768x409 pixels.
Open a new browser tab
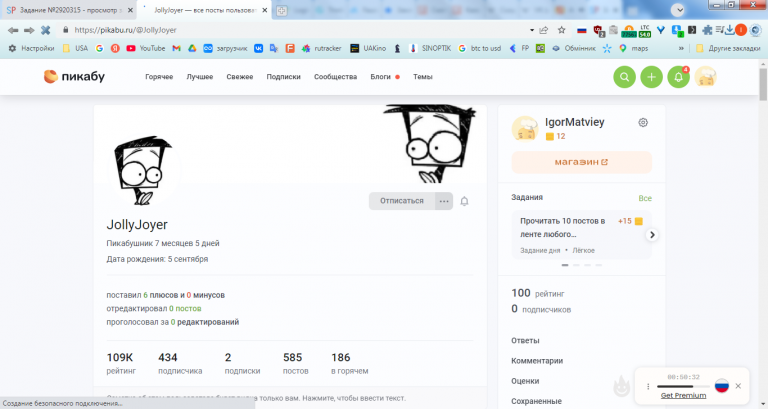(x=282, y=10)
